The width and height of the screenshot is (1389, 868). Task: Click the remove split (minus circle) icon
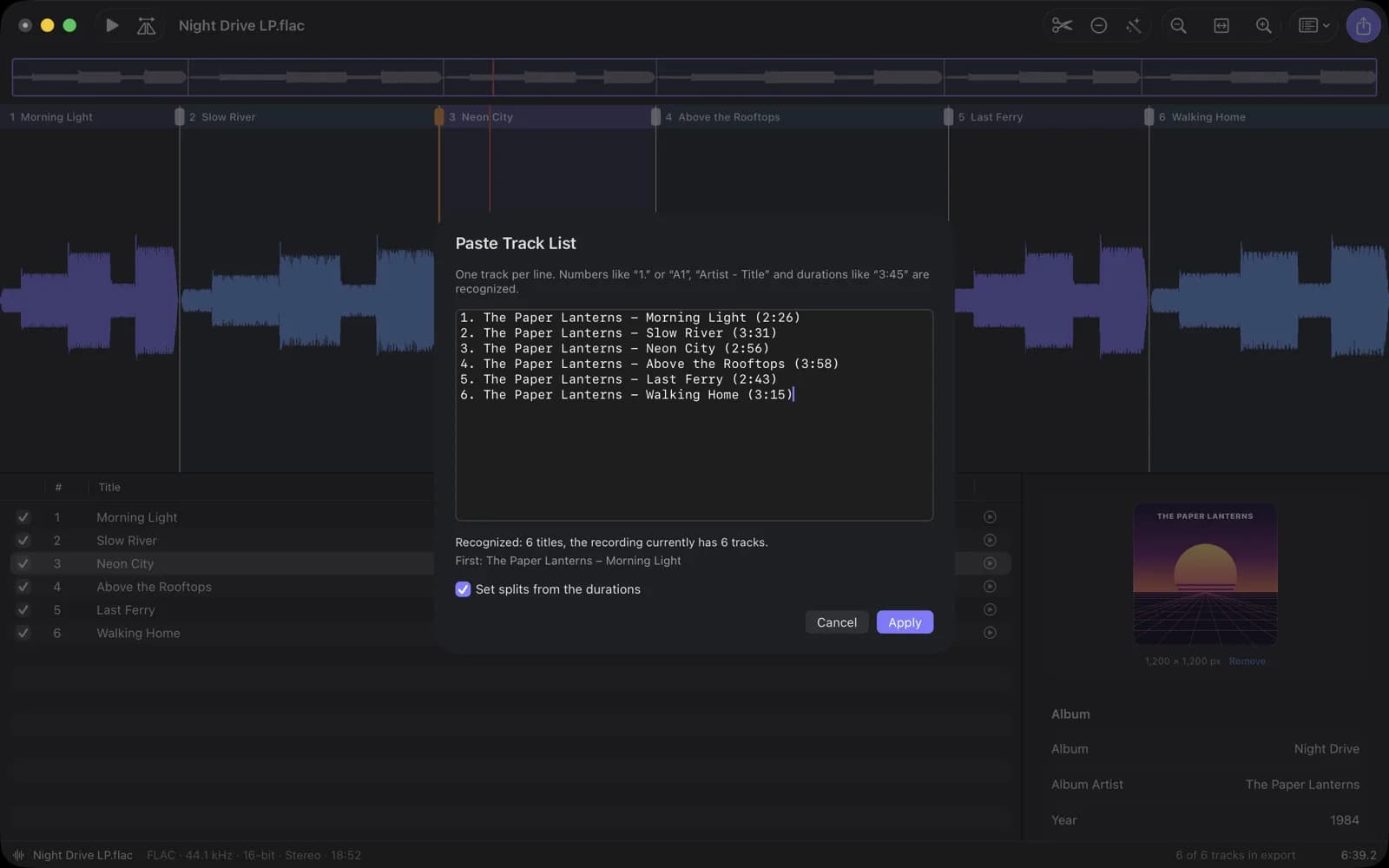click(x=1098, y=25)
